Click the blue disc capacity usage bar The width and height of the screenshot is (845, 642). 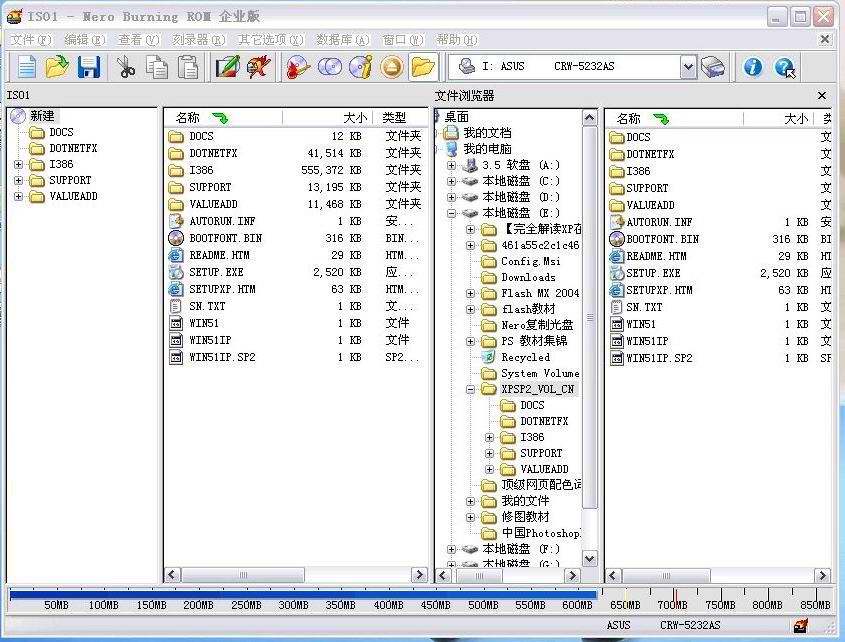[x=303, y=595]
